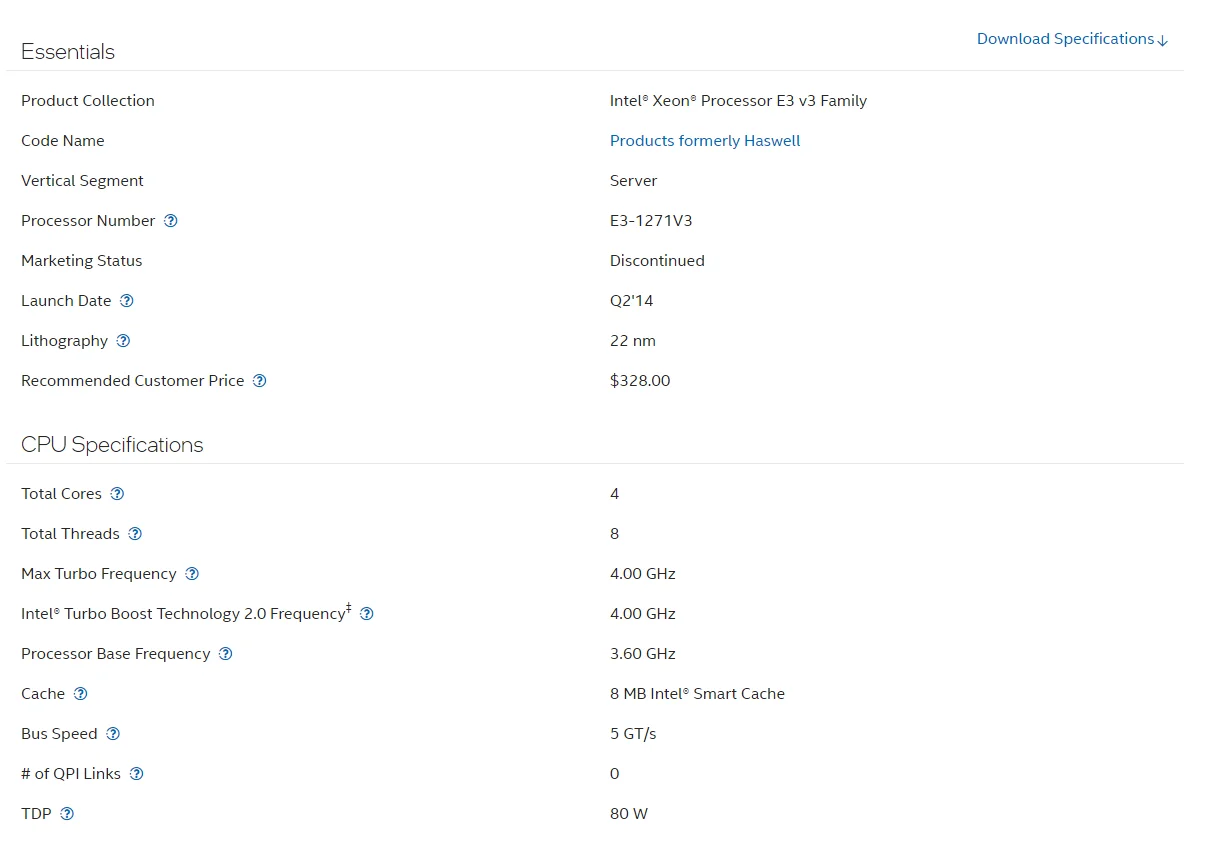Click help icon beside Max Turbo Frequency
This screenshot has height=857, width=1224.
[x=192, y=574]
